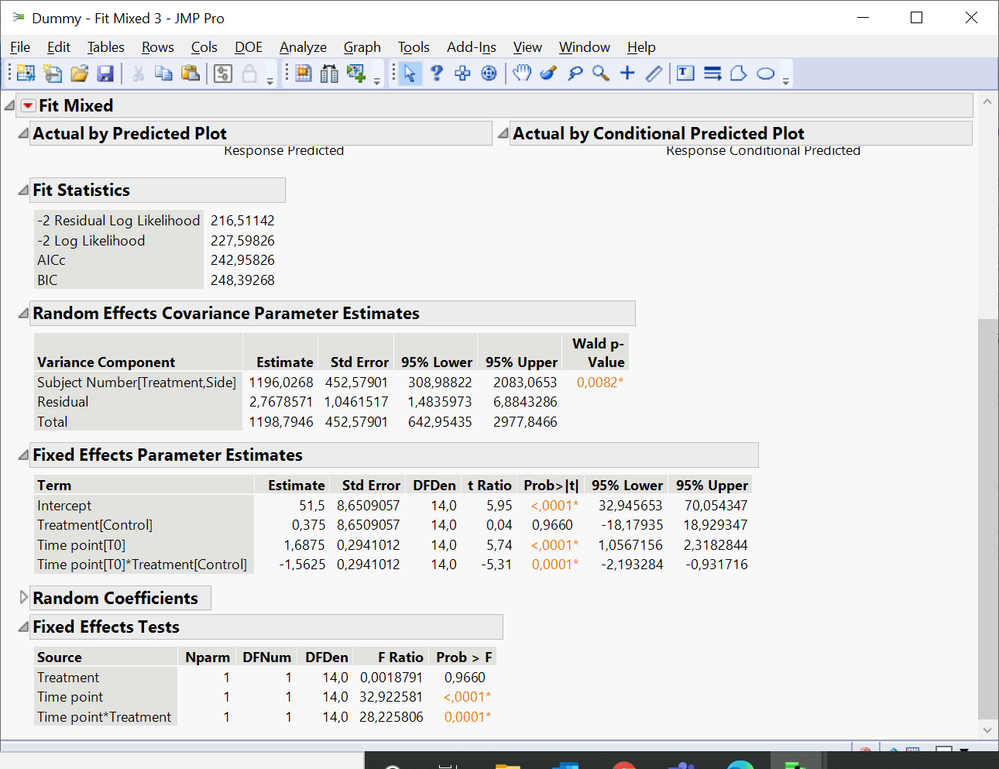Open the Edit menu

pos(58,47)
